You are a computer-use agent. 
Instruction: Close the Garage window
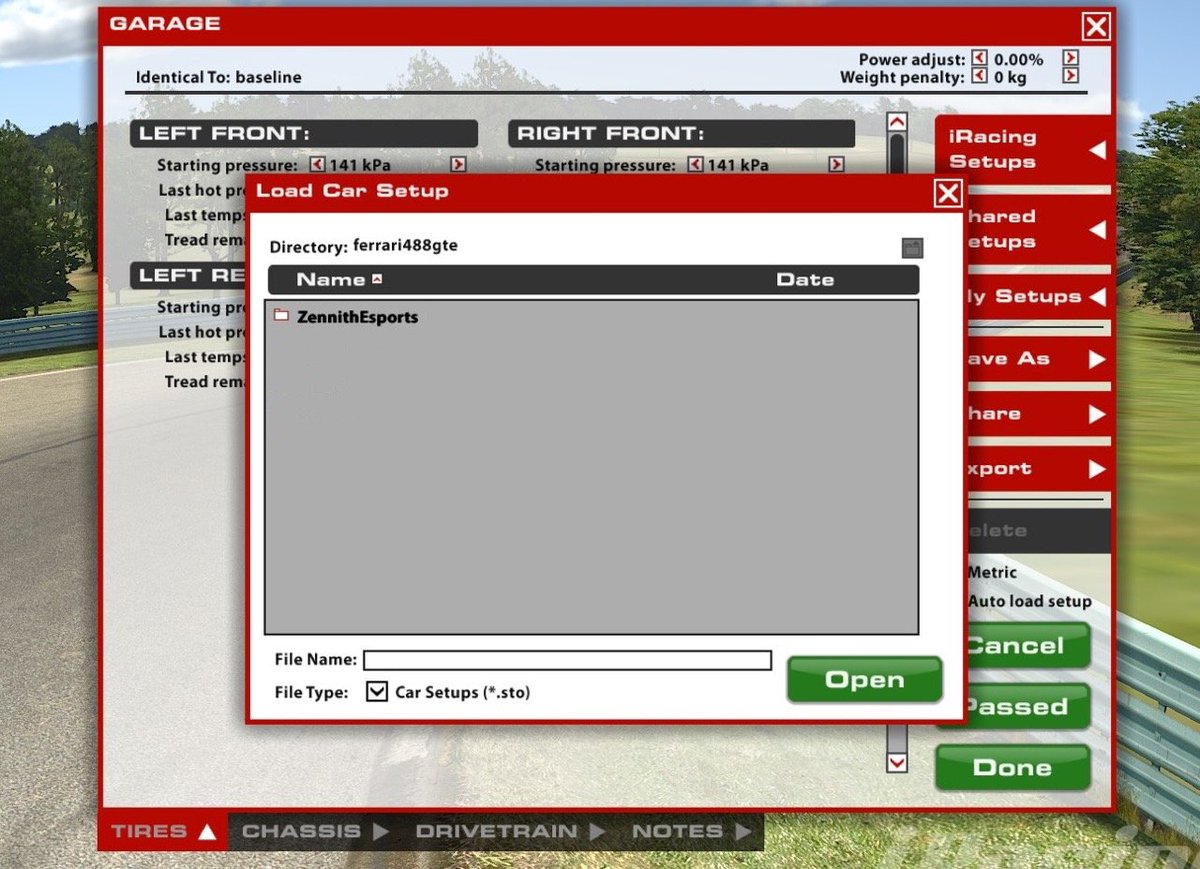coord(1096,26)
